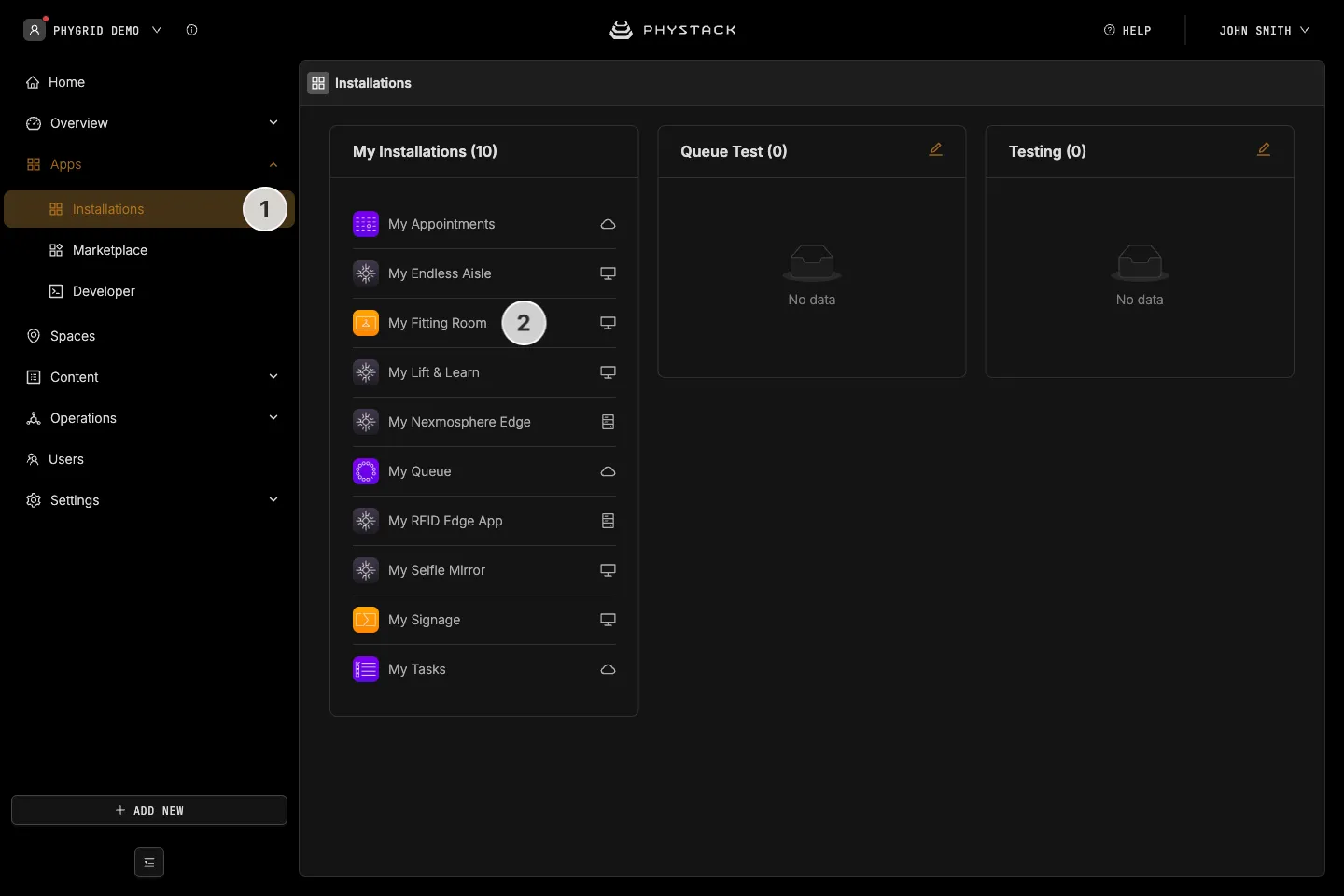Open the My RFID Edge App installation

[x=484, y=521]
